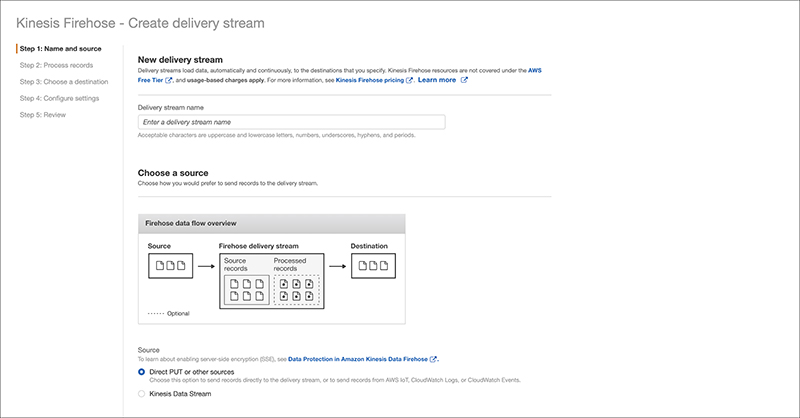
Task: Click external link icon beside Kinesis Firehose pricing
Action: (409, 80)
